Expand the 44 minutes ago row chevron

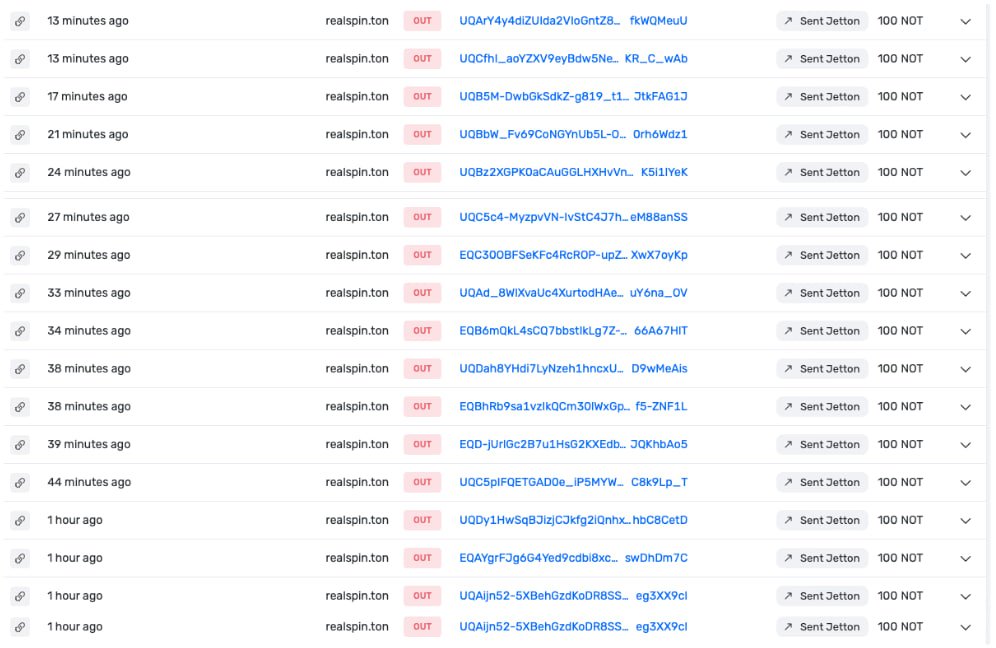(x=966, y=483)
